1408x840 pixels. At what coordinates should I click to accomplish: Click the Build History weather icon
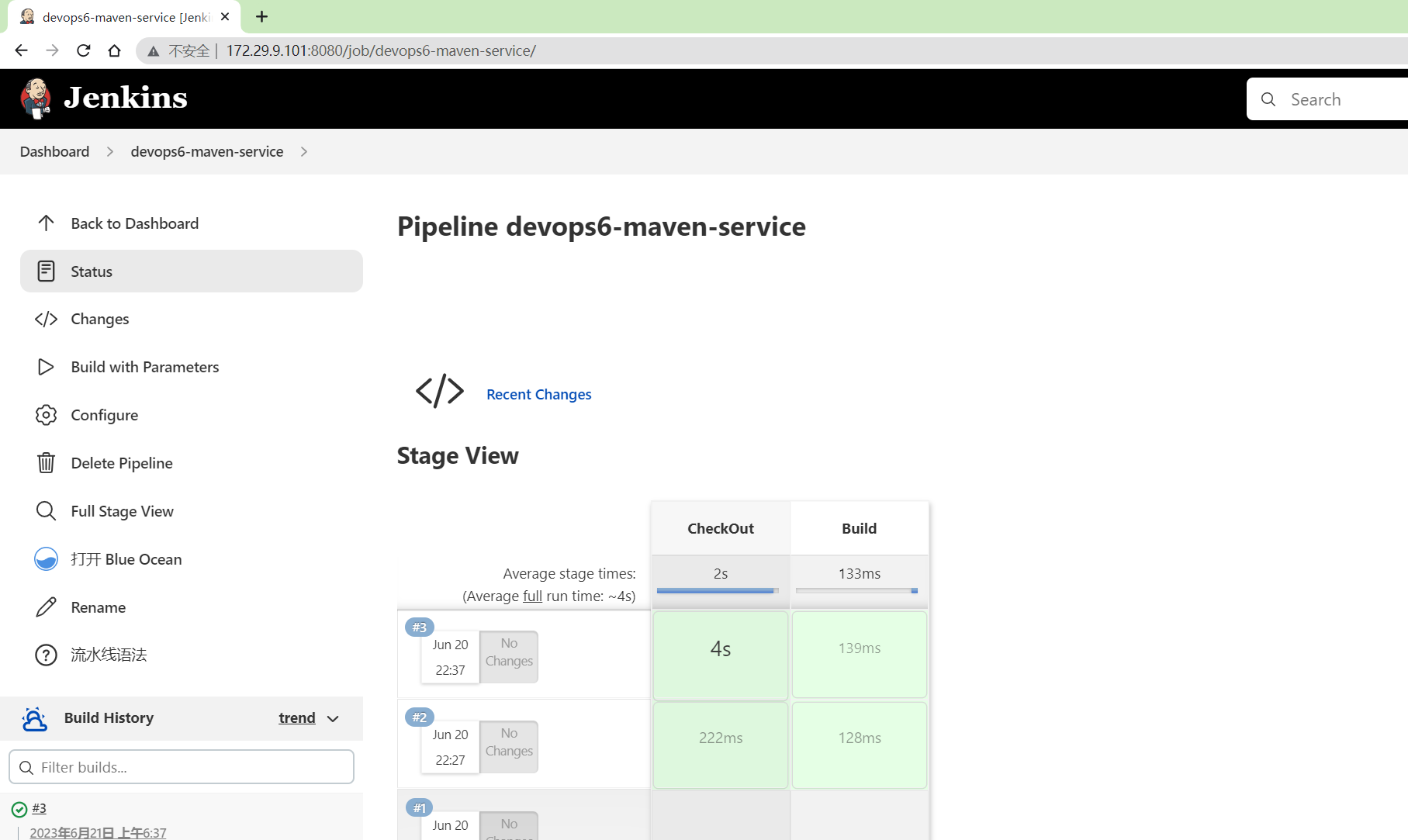pyautogui.click(x=34, y=719)
